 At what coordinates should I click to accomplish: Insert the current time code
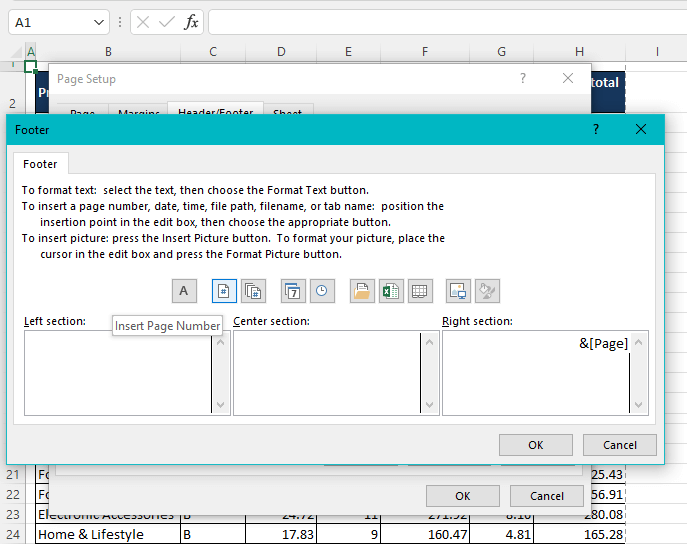321,291
